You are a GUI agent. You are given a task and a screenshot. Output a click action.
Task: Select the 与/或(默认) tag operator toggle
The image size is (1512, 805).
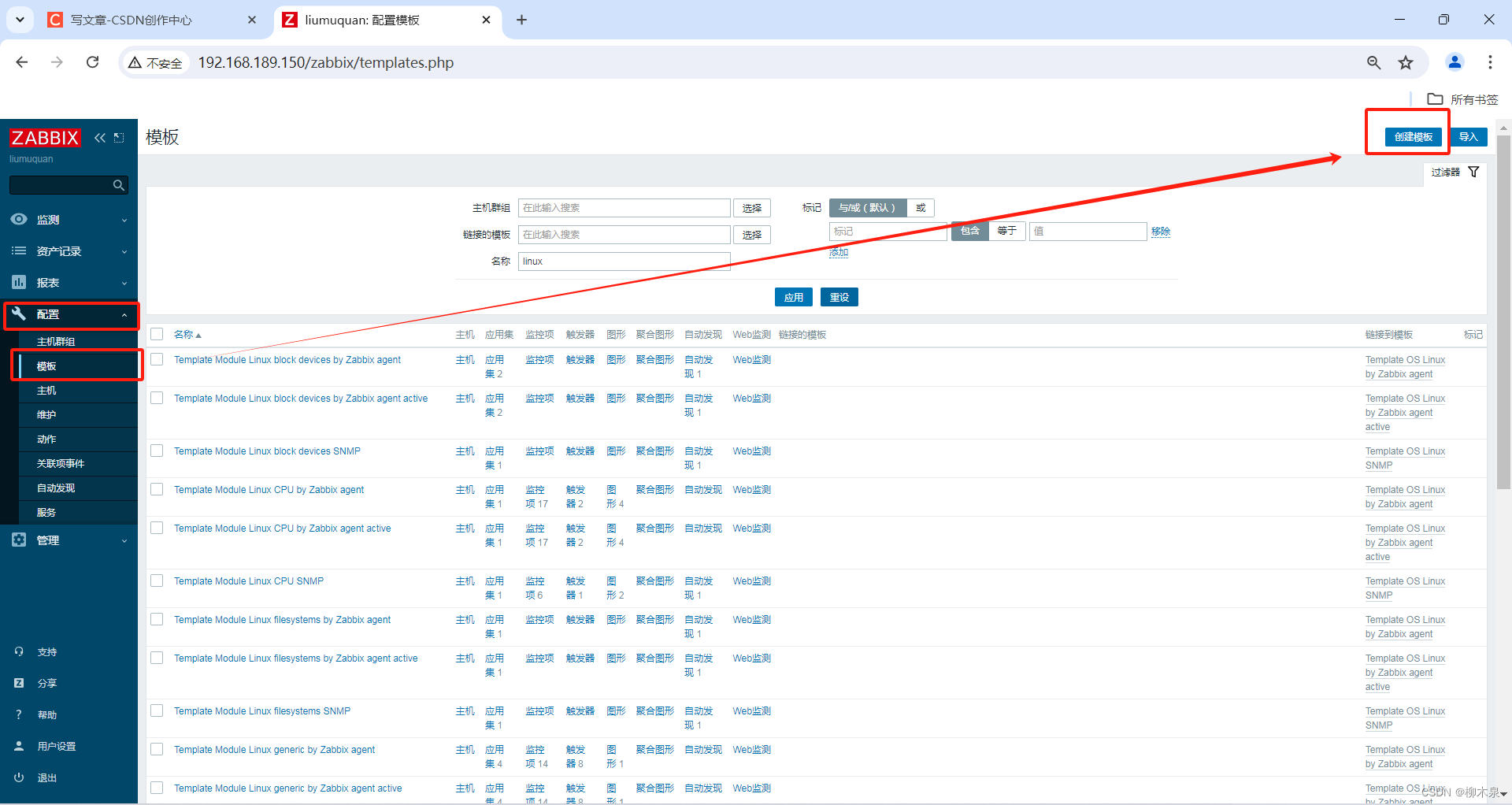coord(867,208)
